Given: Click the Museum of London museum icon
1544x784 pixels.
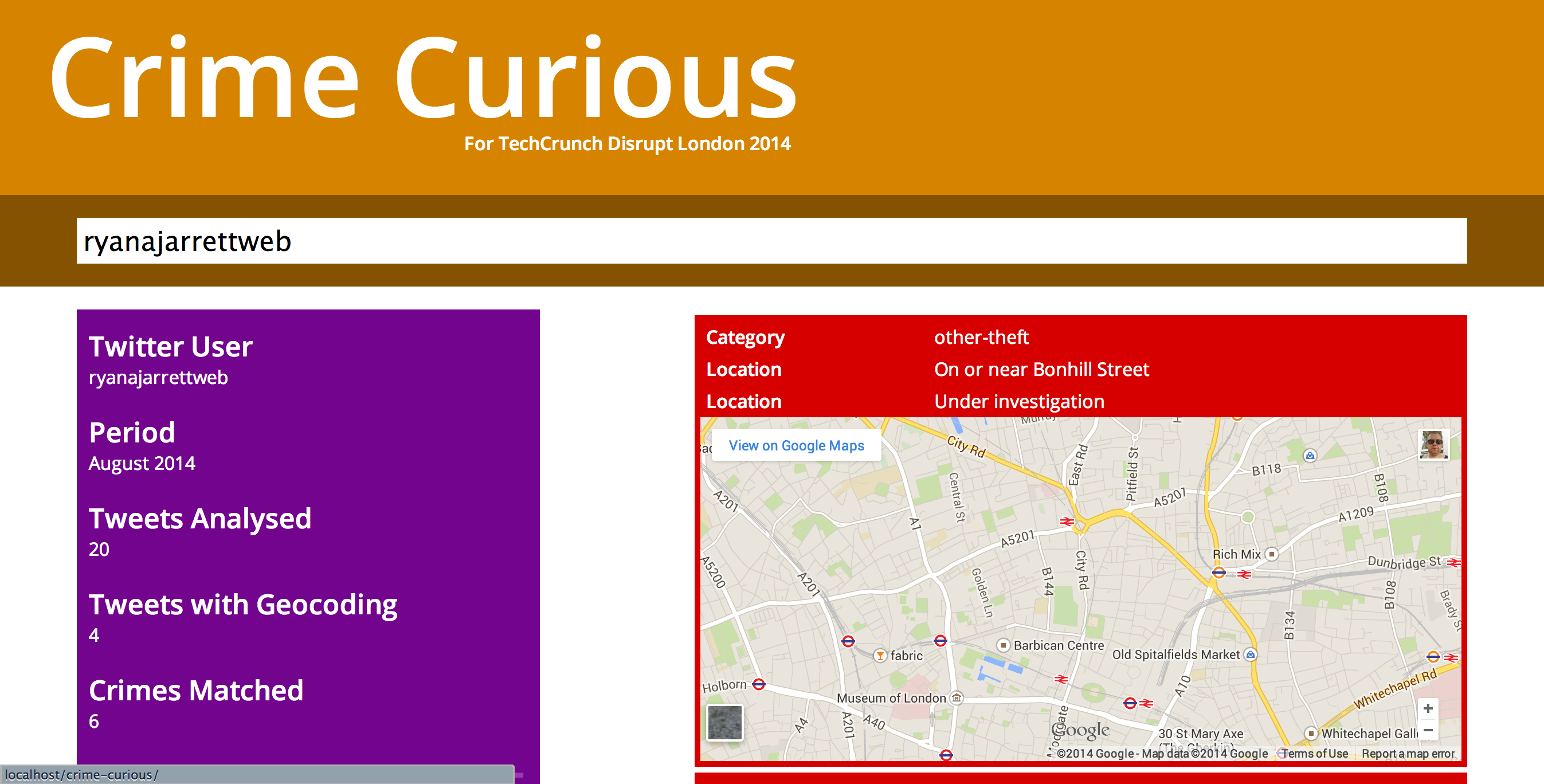Looking at the screenshot, I should 957,697.
